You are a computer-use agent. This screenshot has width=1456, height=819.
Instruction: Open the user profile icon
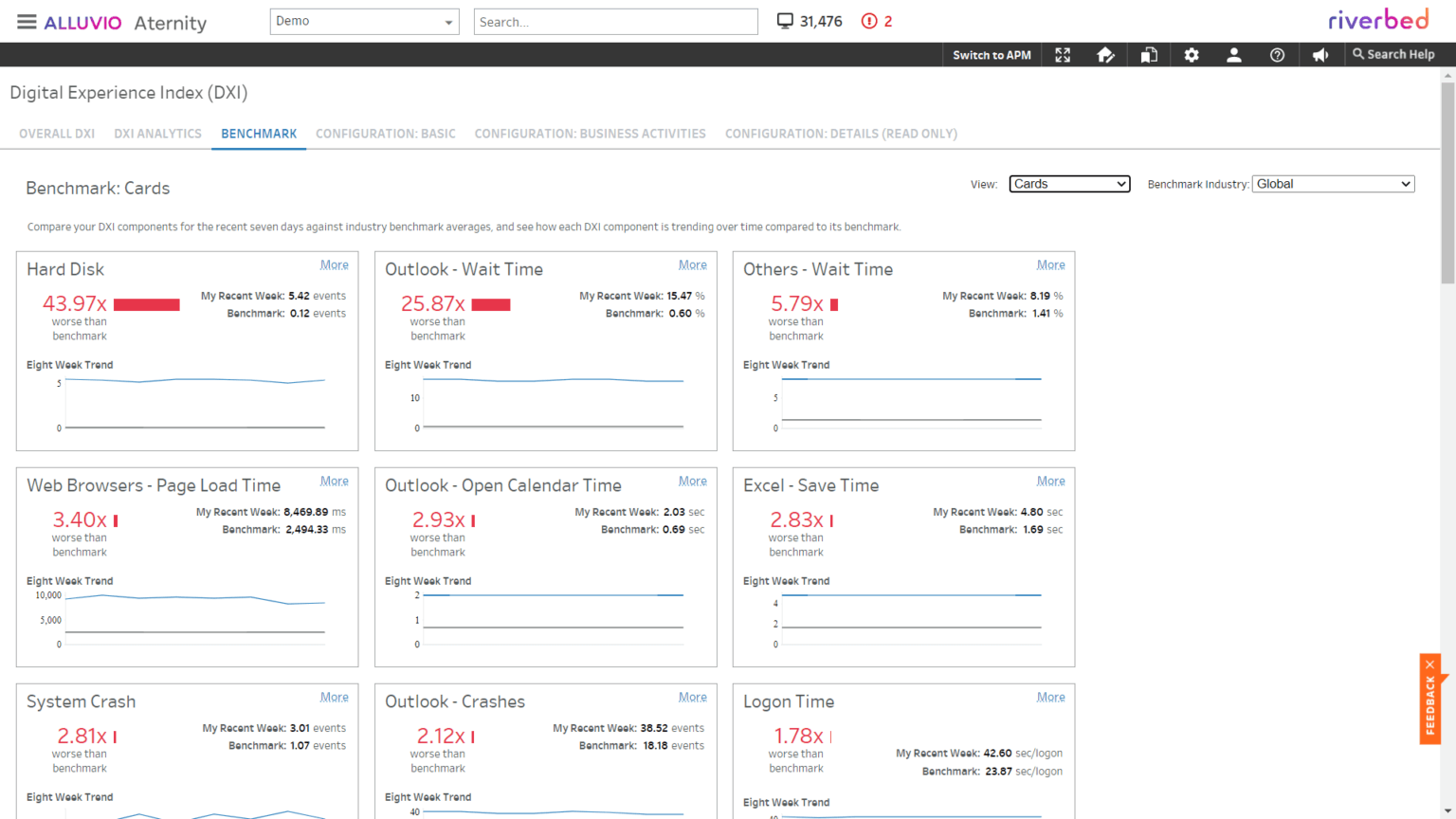1234,54
